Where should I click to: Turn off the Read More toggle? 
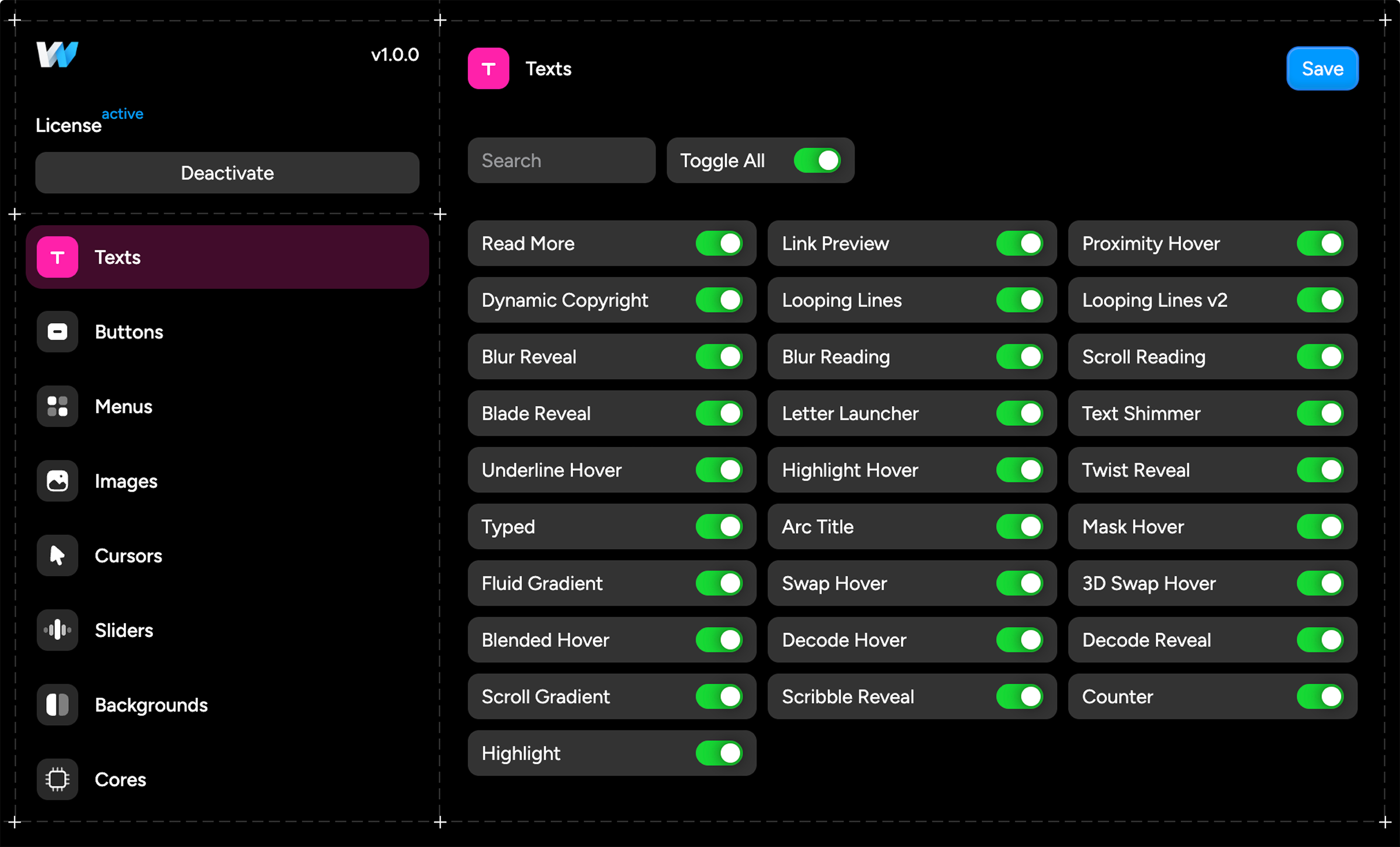point(719,244)
